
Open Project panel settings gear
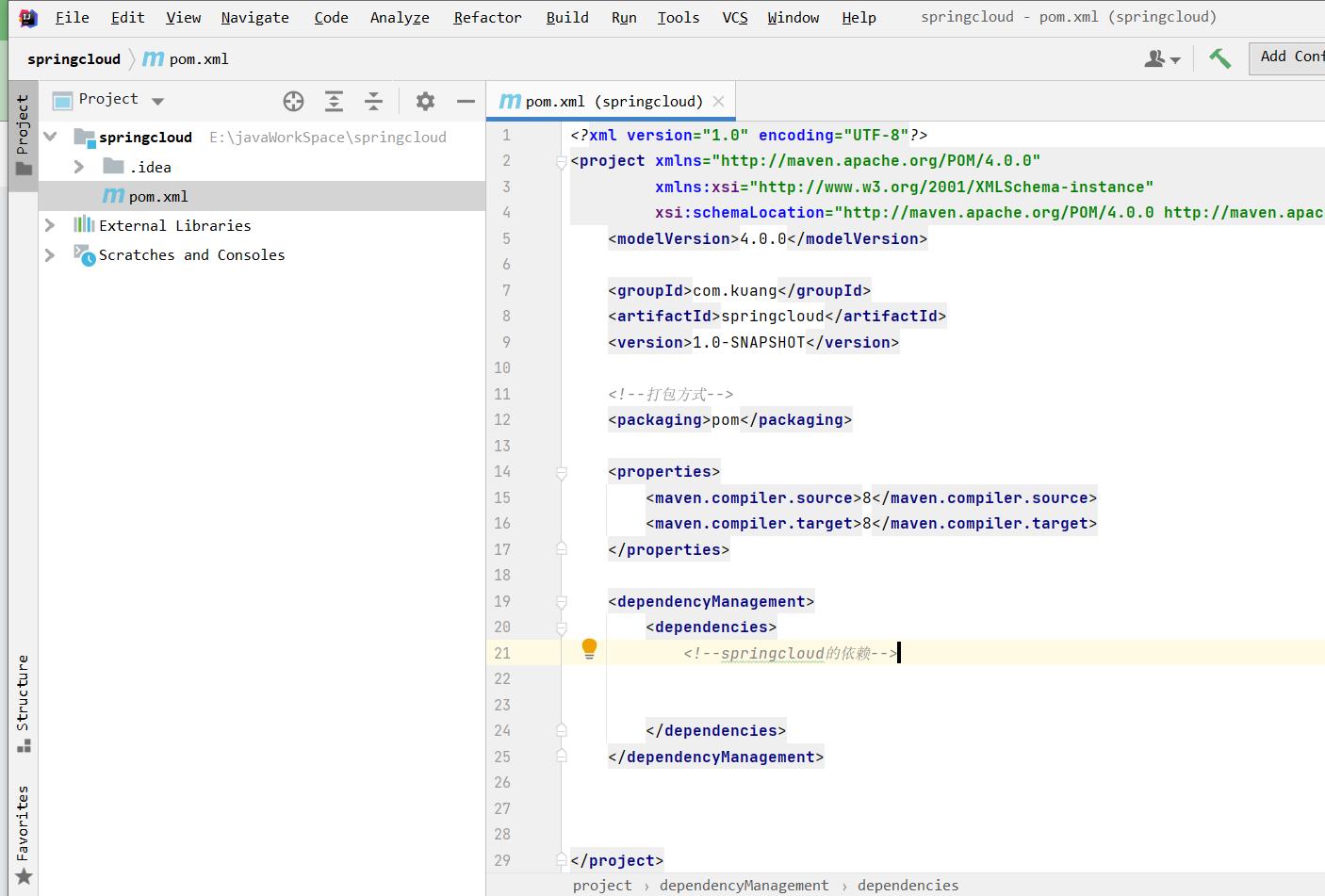click(x=425, y=101)
